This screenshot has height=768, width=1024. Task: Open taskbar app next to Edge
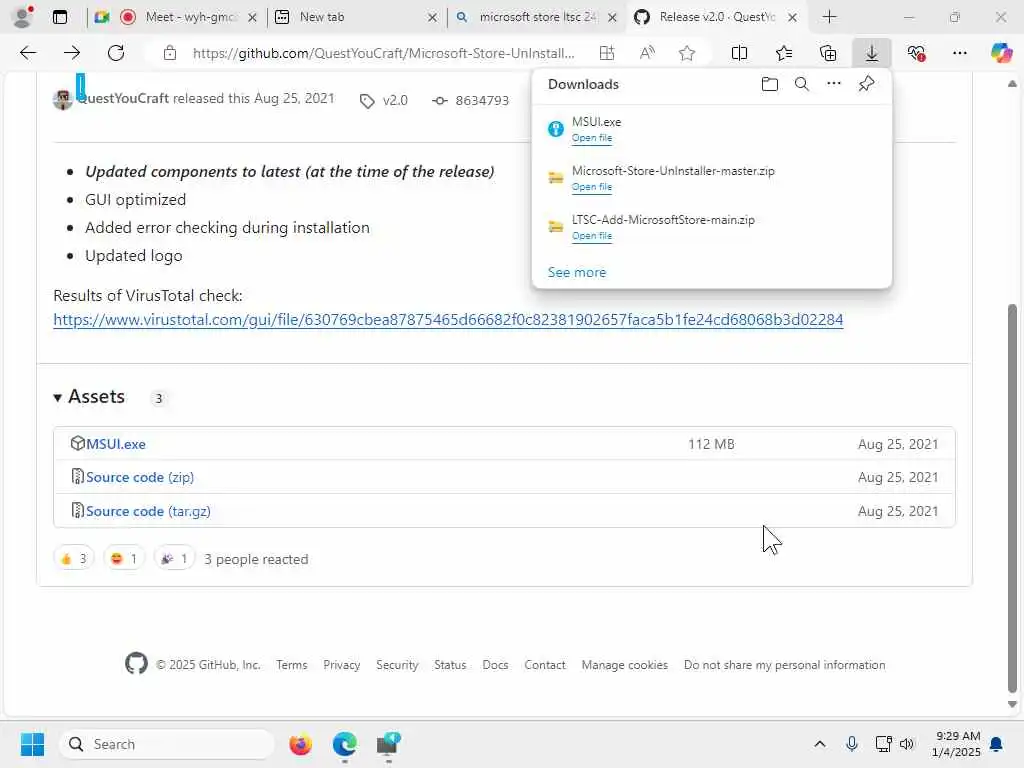[x=388, y=744]
